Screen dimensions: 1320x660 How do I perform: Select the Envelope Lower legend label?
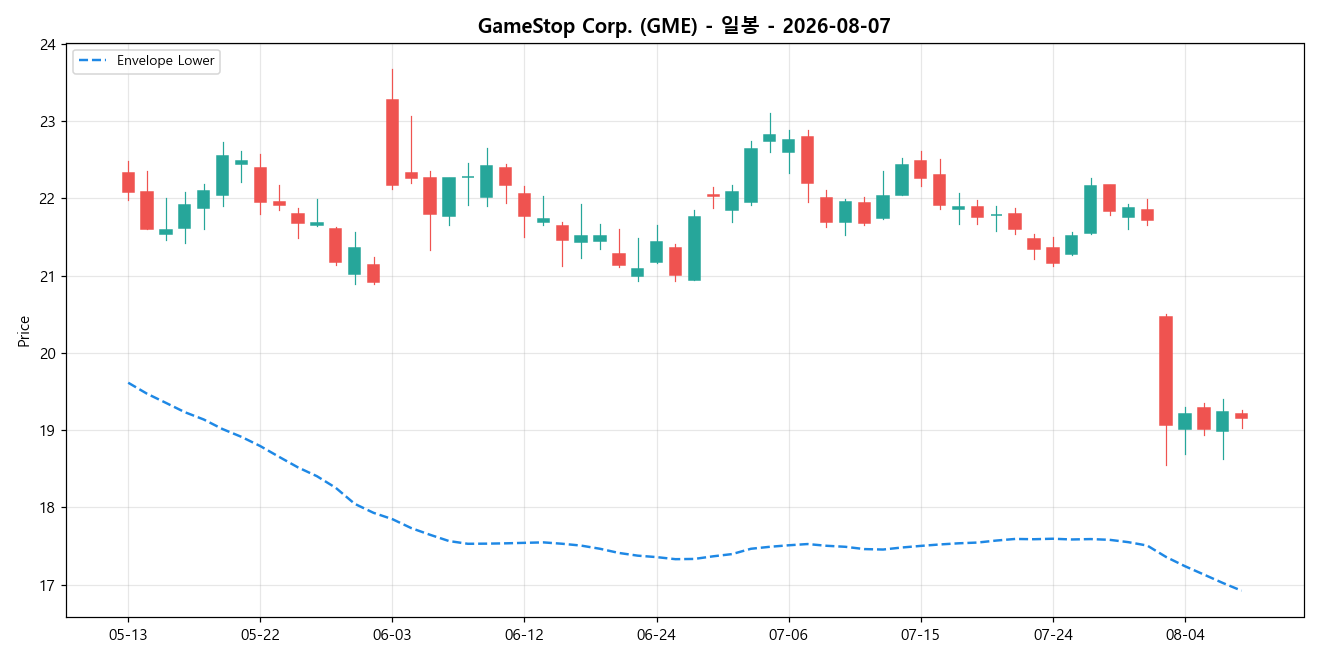(166, 61)
